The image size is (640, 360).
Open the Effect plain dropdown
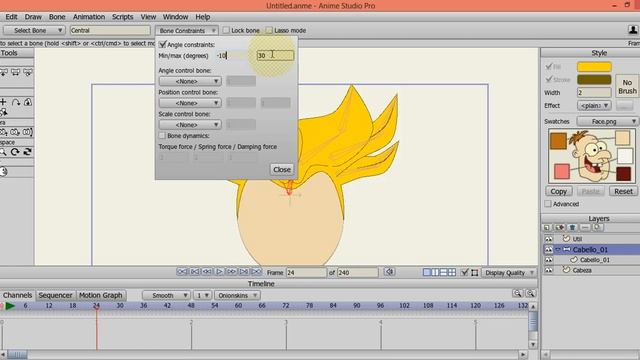click(594, 106)
